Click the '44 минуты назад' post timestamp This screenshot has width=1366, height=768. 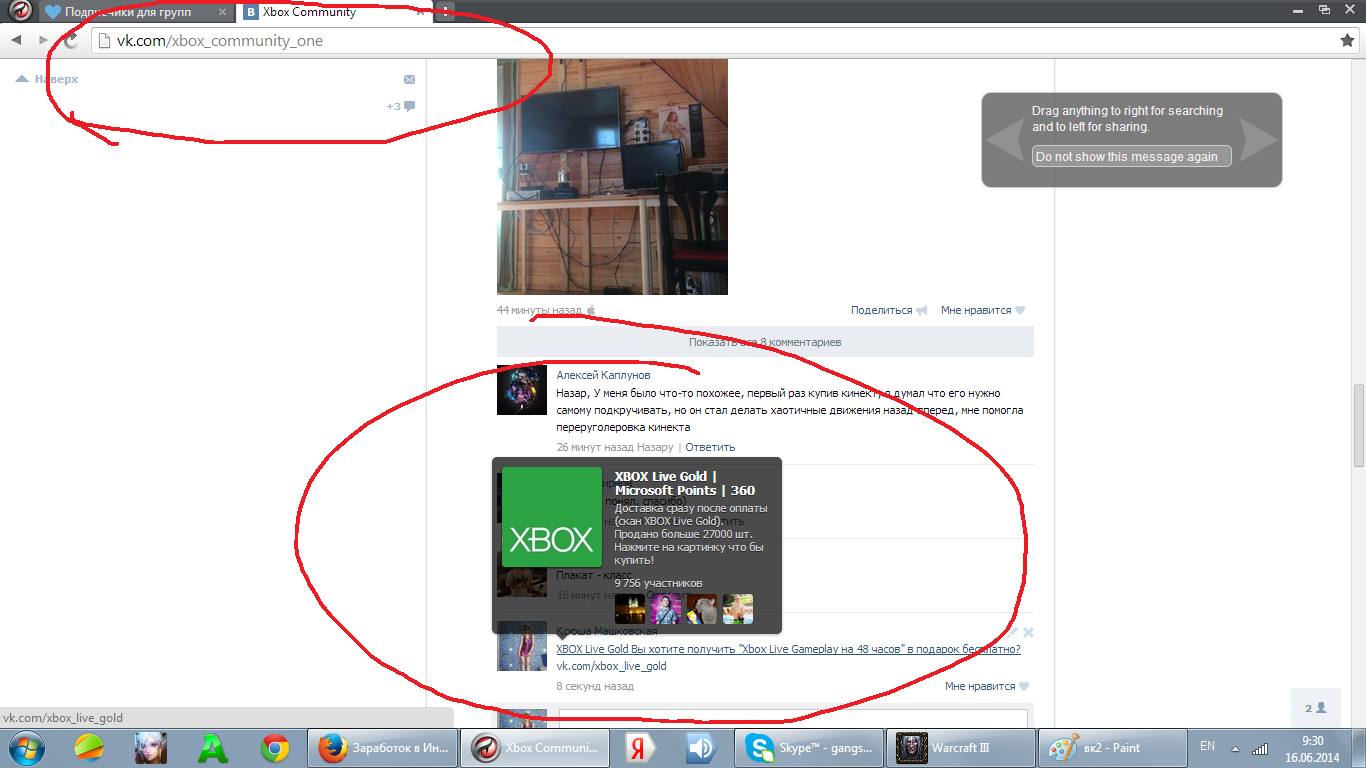coord(539,311)
